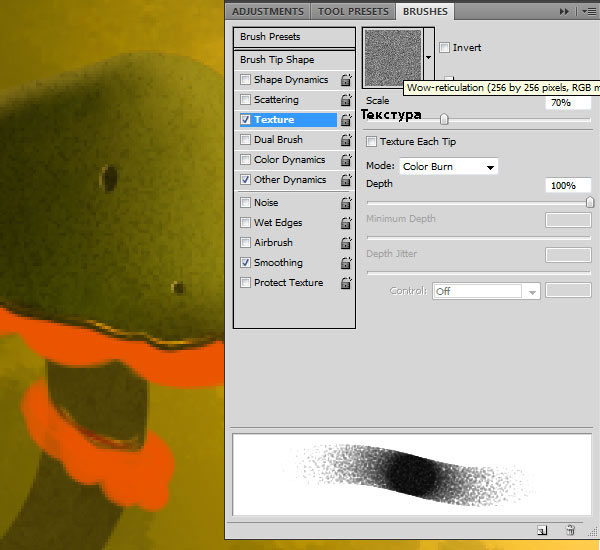Click the lock icon beside Smoothing
Viewport: 600px width, 550px height.
[x=346, y=263]
